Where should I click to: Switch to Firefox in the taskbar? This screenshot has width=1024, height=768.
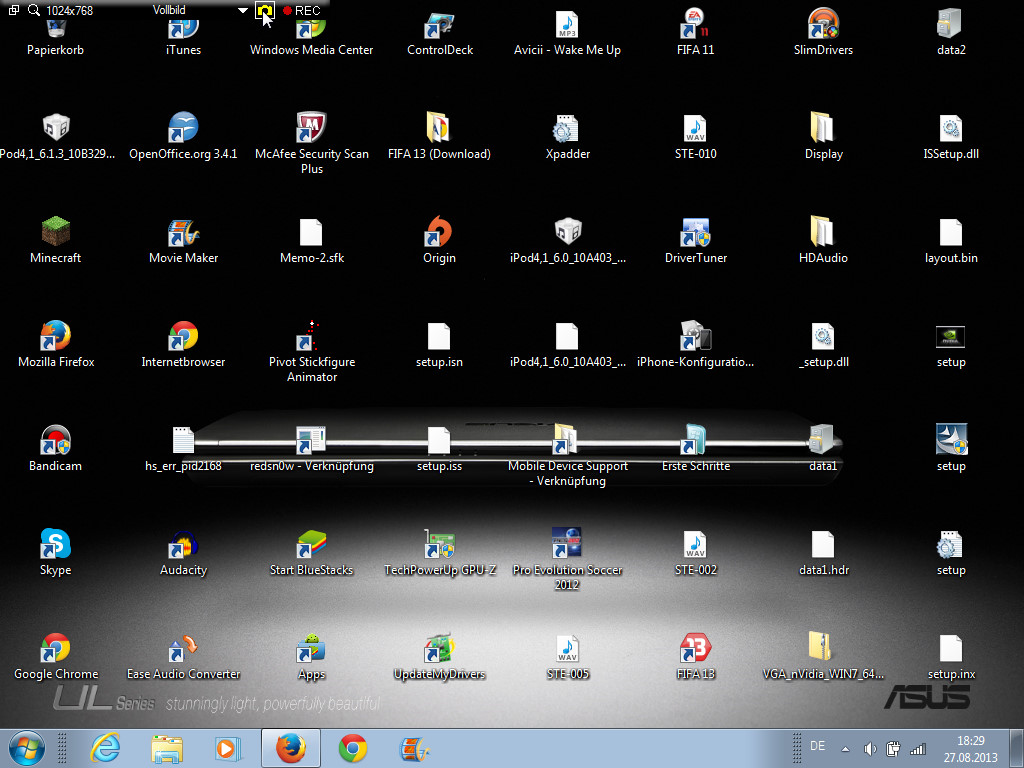click(x=291, y=748)
